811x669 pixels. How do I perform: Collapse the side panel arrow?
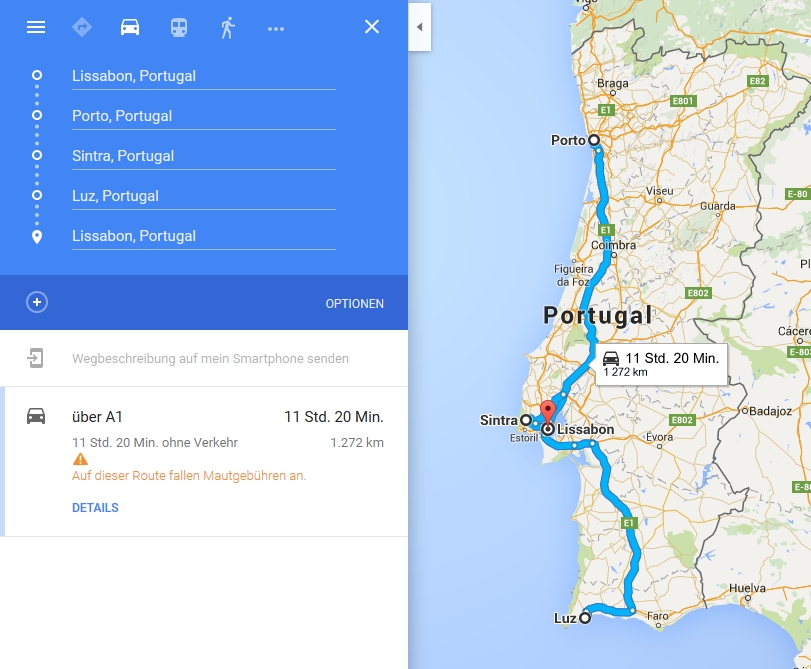coord(419,27)
